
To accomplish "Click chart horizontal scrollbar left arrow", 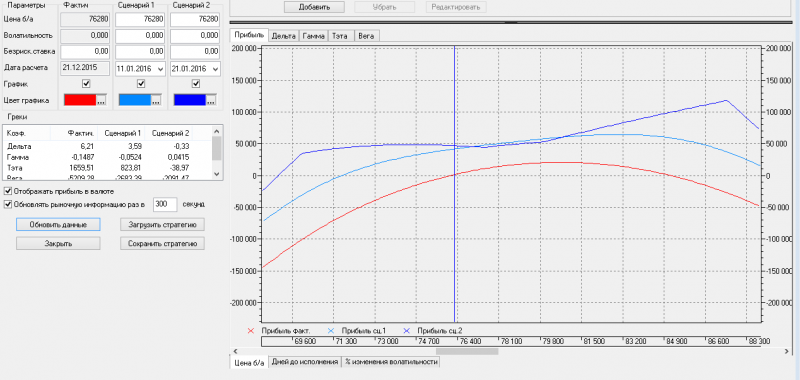I will tap(235, 351).
